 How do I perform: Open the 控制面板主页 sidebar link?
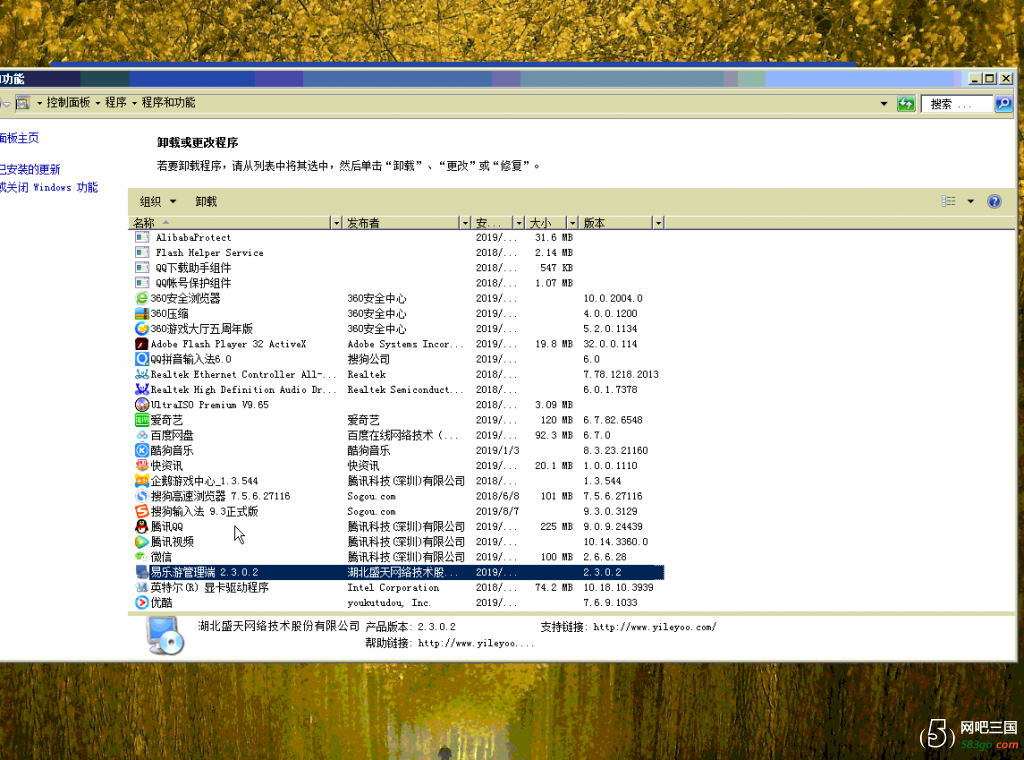19,138
